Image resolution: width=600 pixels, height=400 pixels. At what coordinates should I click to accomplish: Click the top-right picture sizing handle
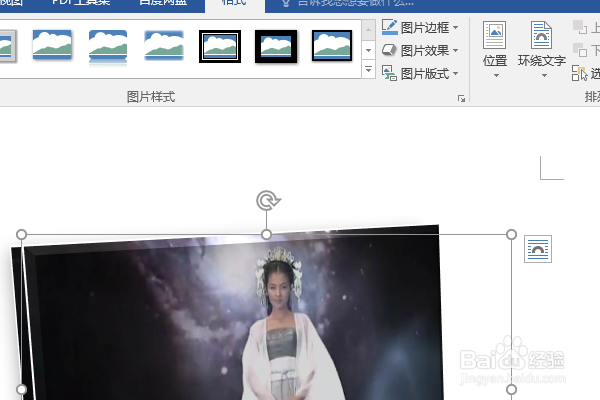(x=512, y=234)
